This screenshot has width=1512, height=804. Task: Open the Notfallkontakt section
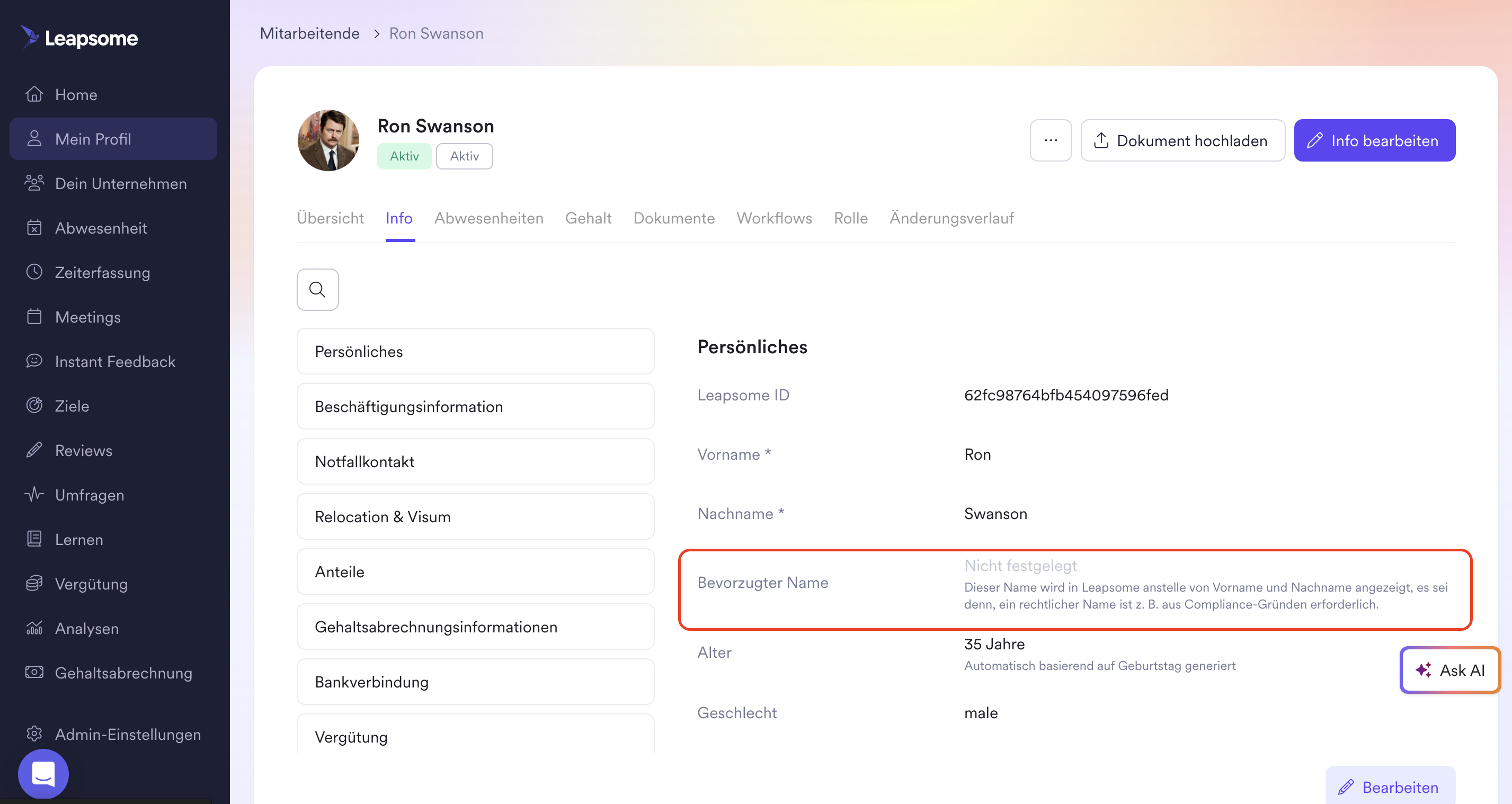[x=475, y=461]
